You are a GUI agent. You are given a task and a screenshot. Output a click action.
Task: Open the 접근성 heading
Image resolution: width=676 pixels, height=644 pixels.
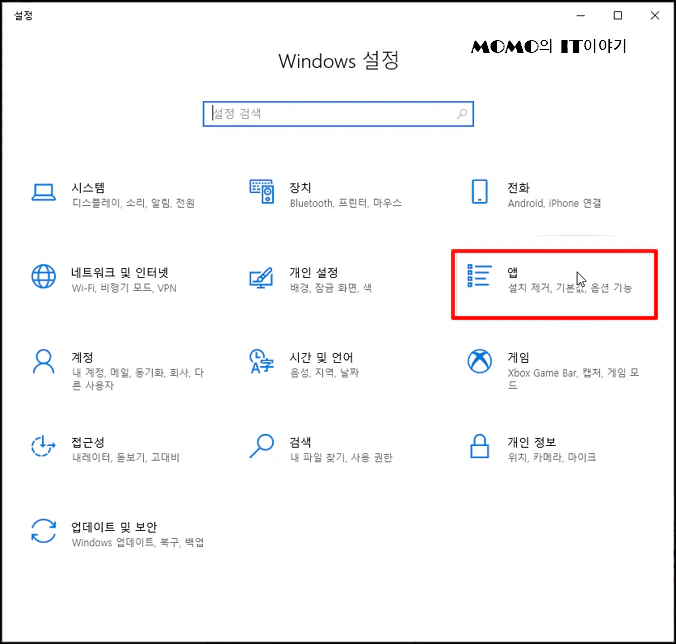[88, 442]
